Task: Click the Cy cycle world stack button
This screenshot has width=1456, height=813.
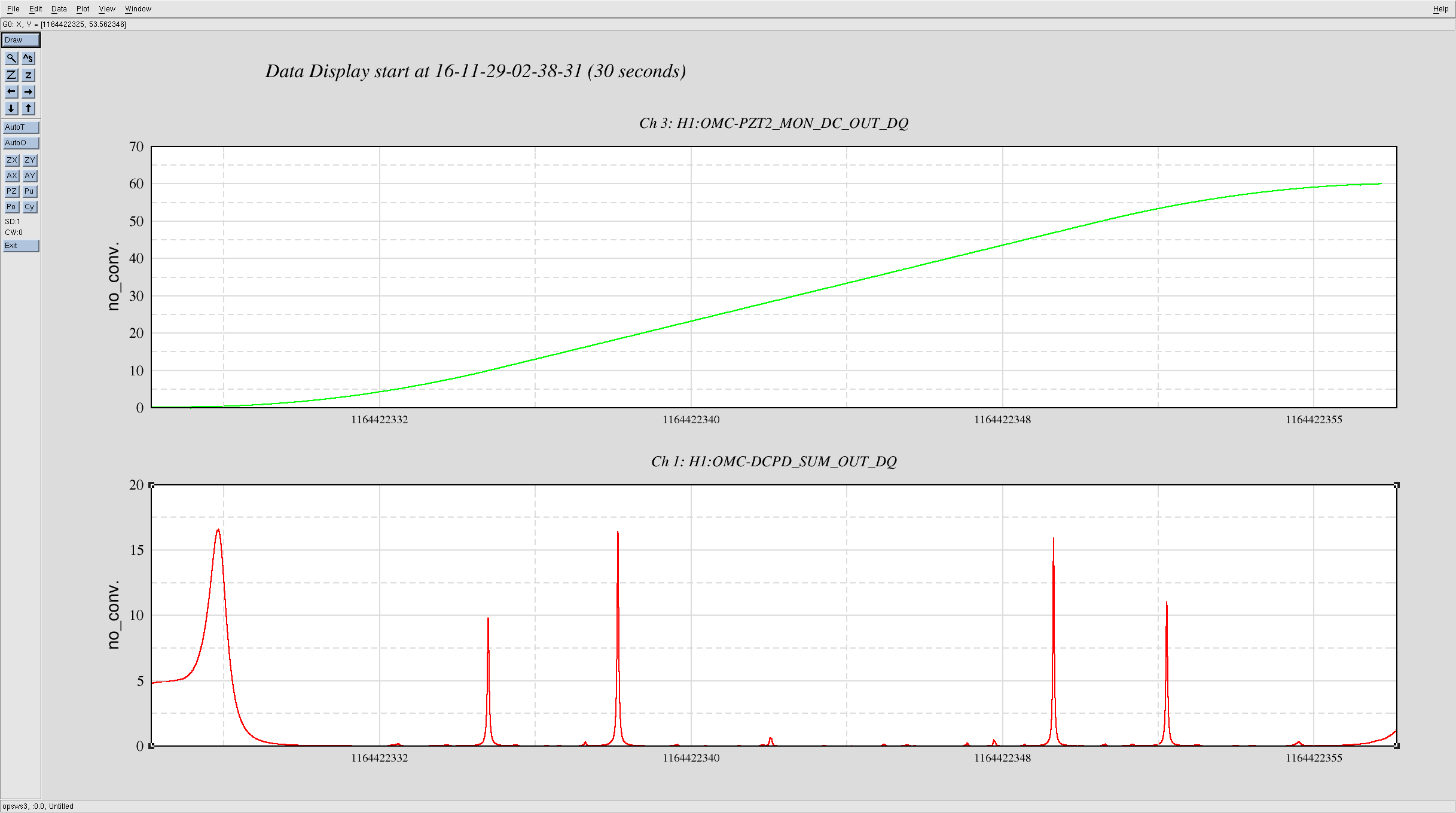Action: pos(30,207)
